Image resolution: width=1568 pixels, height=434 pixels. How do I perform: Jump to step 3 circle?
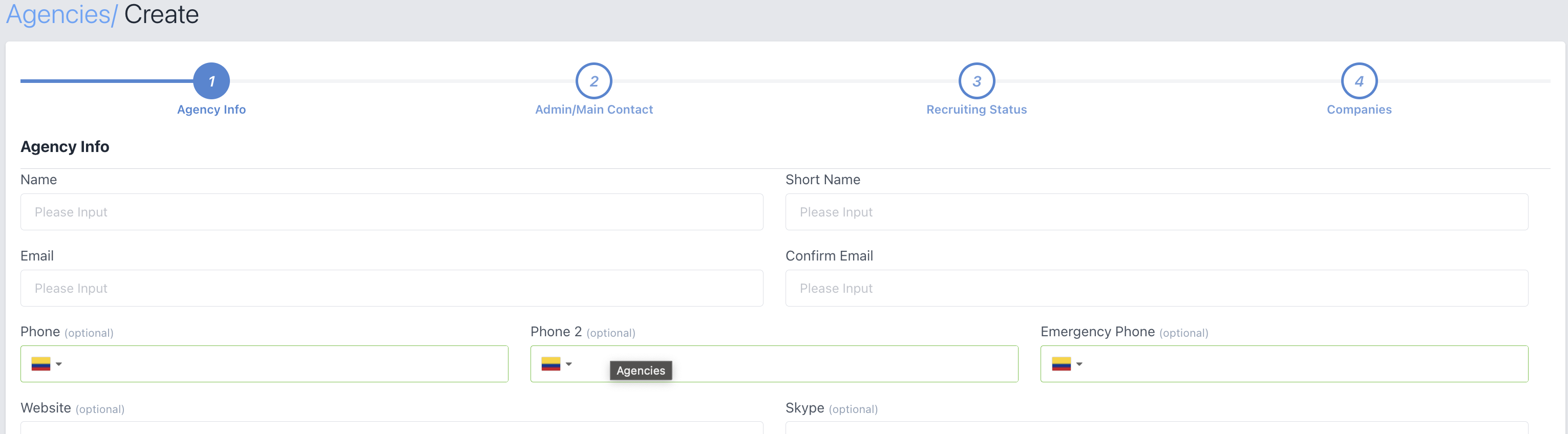click(x=977, y=81)
